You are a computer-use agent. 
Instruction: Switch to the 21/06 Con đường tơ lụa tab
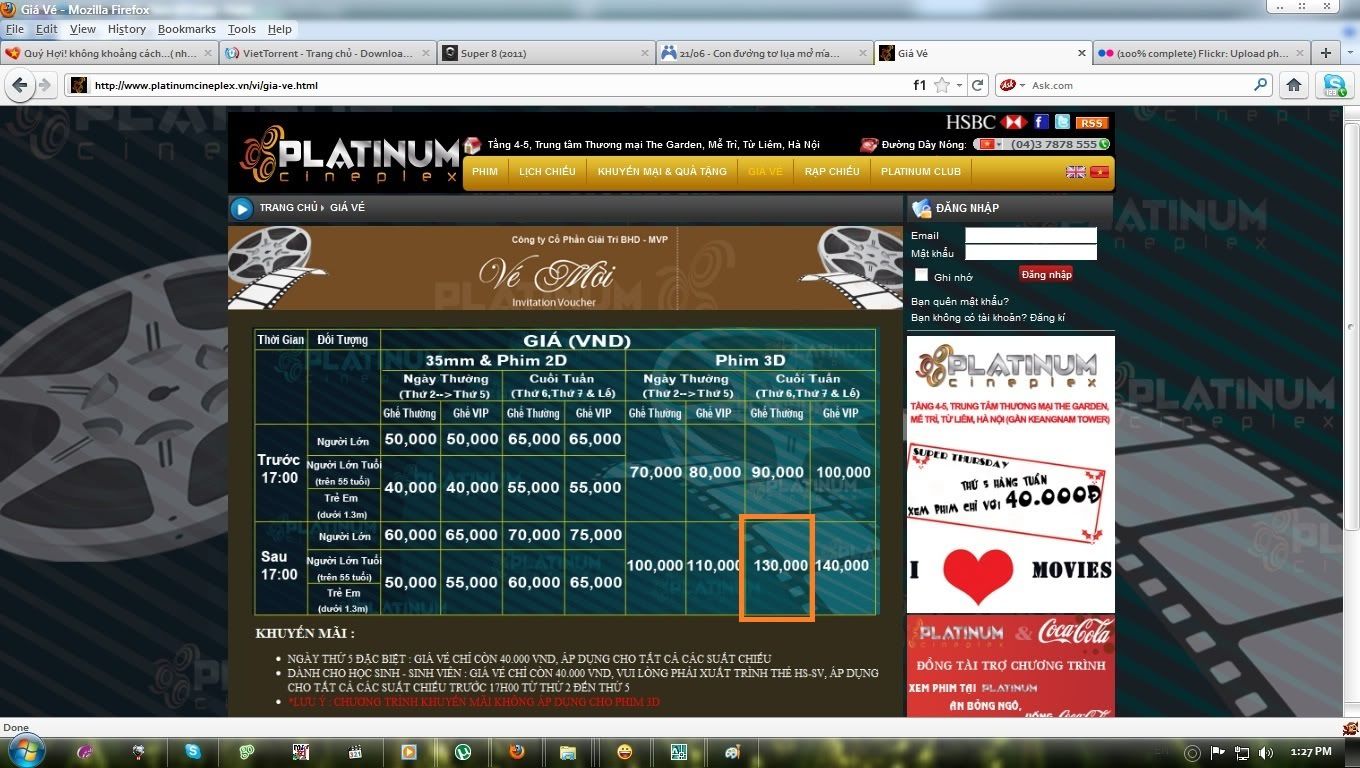tap(764, 53)
